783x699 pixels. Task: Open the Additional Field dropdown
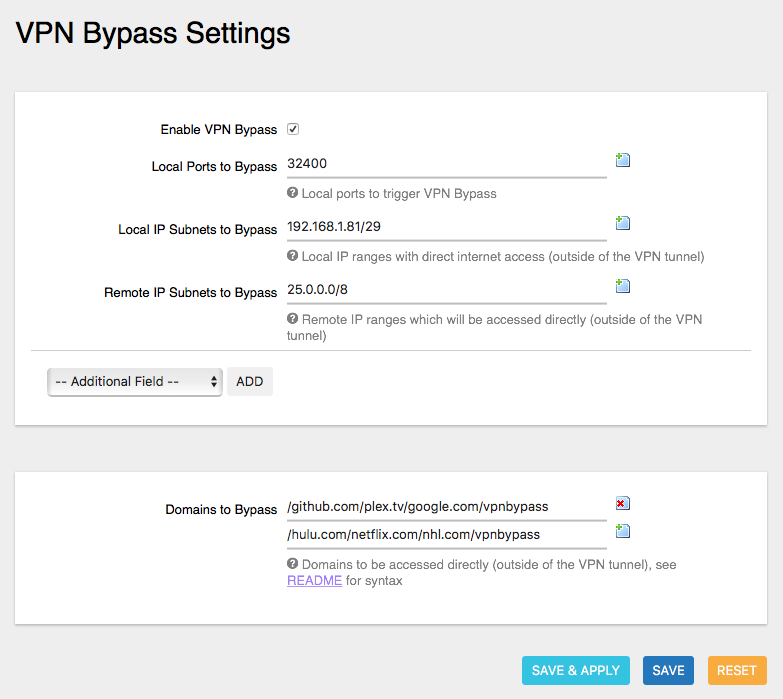(x=134, y=381)
